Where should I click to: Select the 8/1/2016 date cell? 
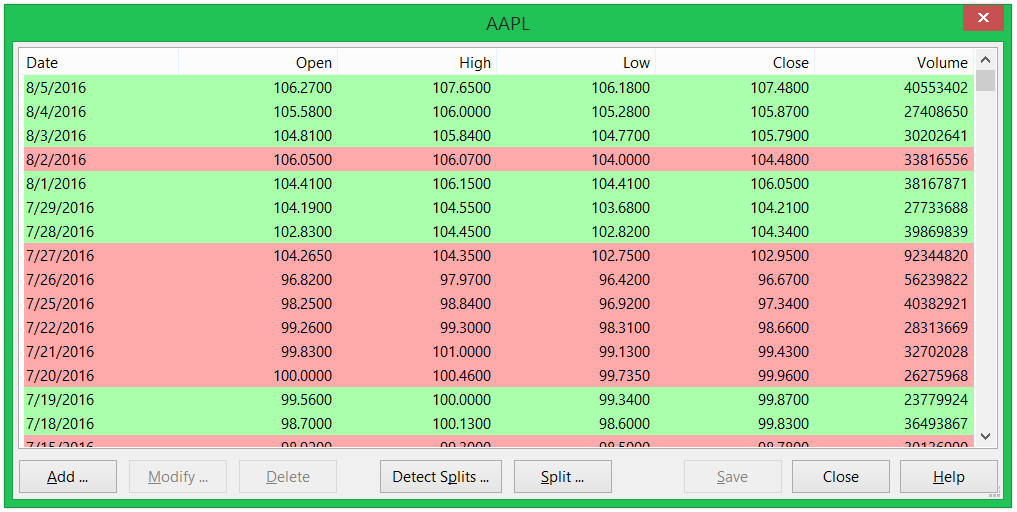(x=56, y=184)
